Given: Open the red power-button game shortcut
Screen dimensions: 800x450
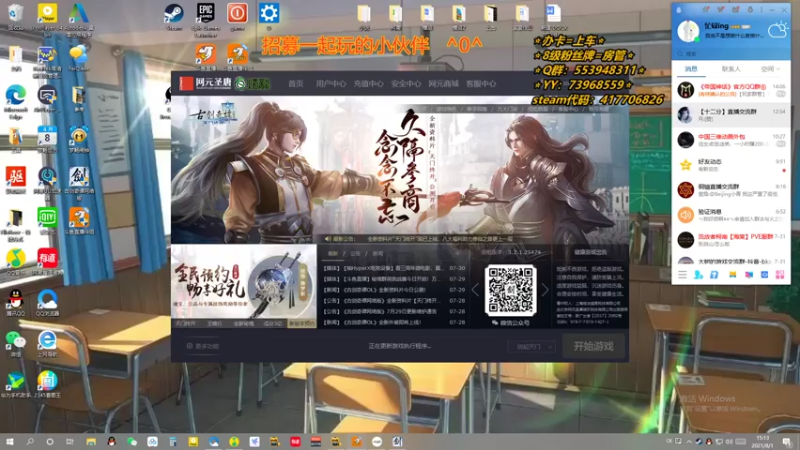Looking at the screenshot, I should 237,16.
